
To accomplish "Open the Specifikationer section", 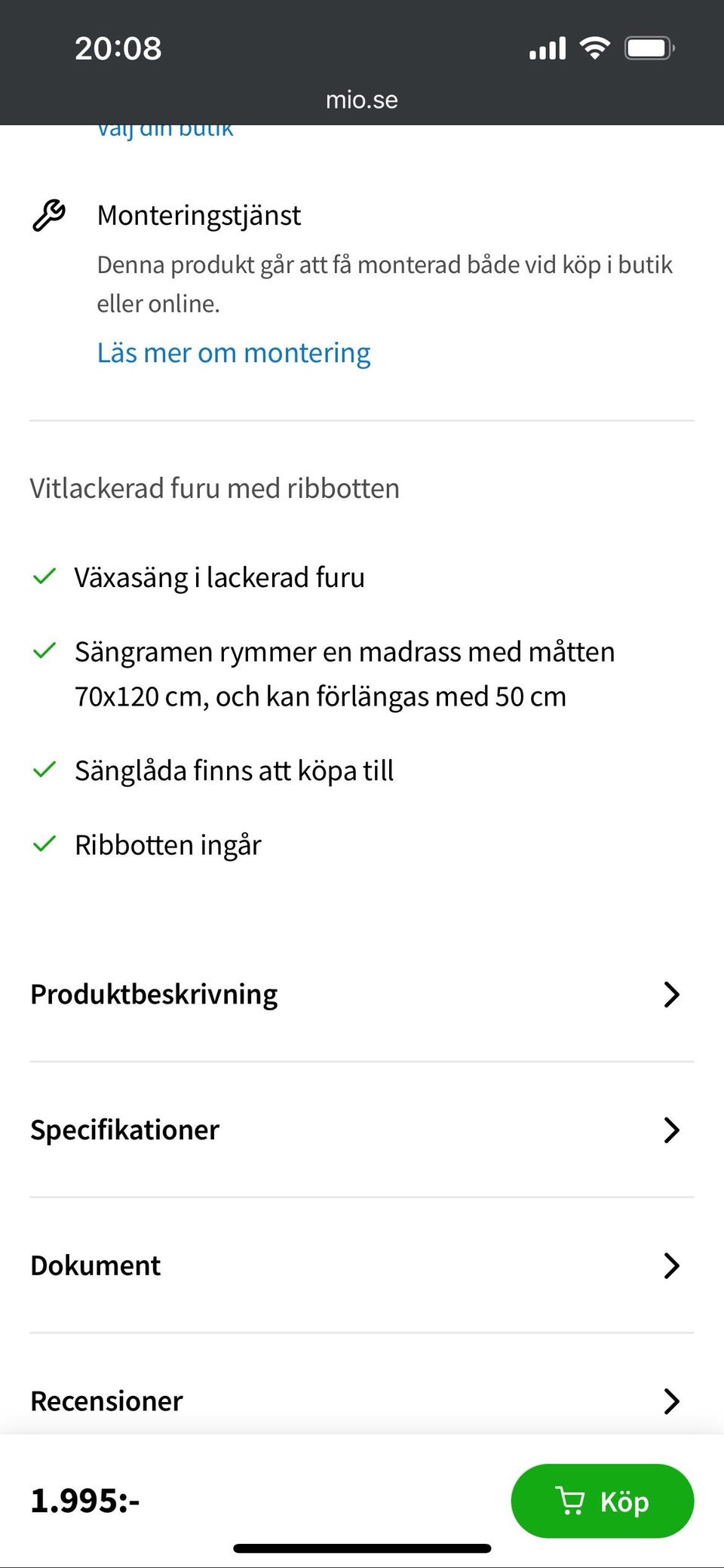I will (x=125, y=1130).
